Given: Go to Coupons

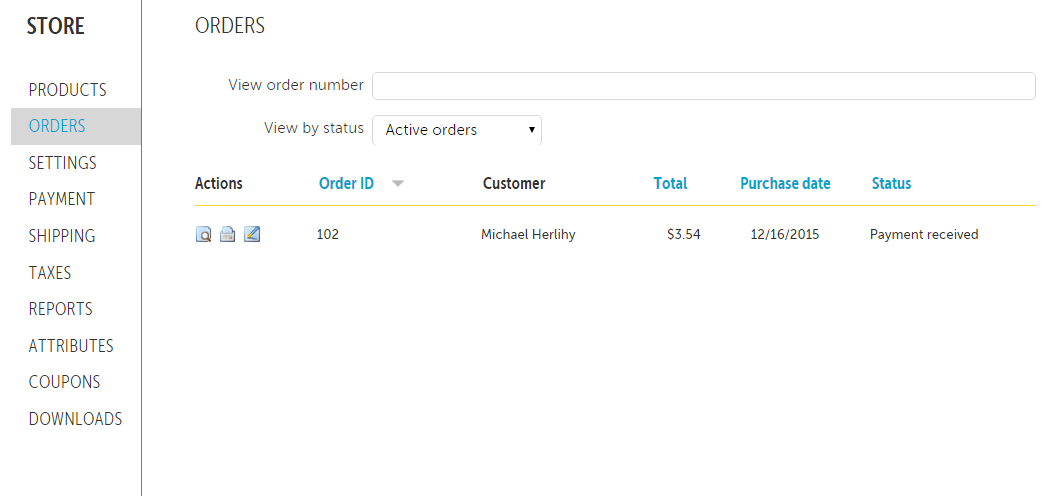Looking at the screenshot, I should 64,382.
